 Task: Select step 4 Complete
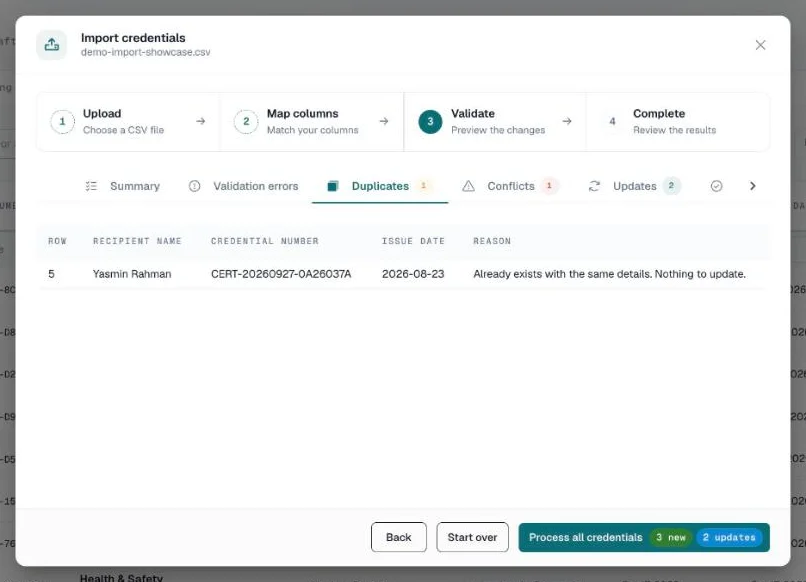coord(677,122)
